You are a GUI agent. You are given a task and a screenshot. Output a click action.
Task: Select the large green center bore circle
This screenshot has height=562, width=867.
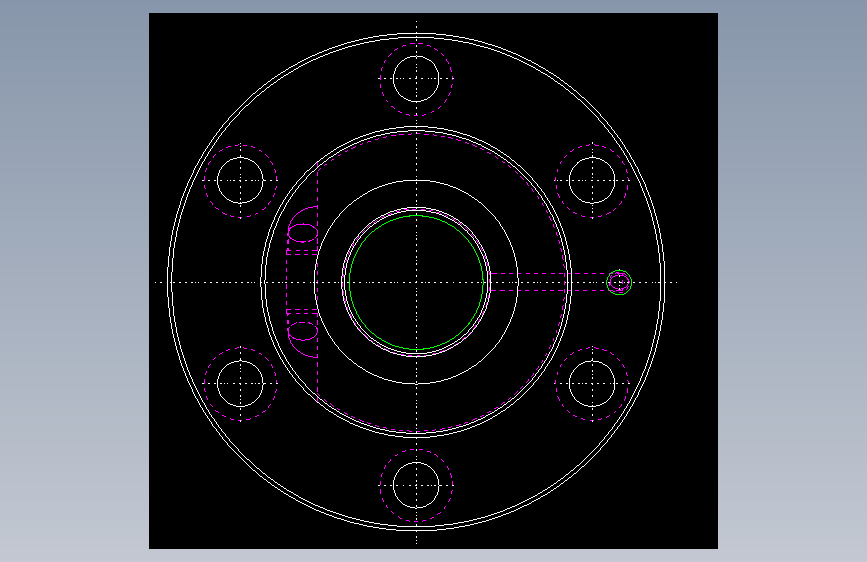click(416, 283)
